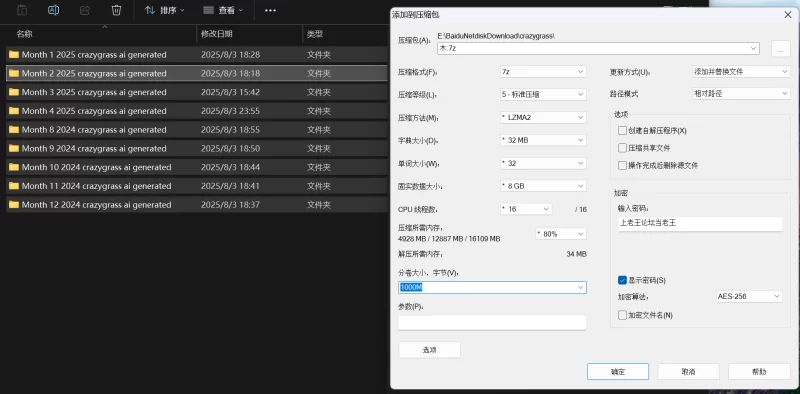800x394 pixels.
Task: Select folder Month 12 2024 crazygrass ai generated
Action: 197,205
